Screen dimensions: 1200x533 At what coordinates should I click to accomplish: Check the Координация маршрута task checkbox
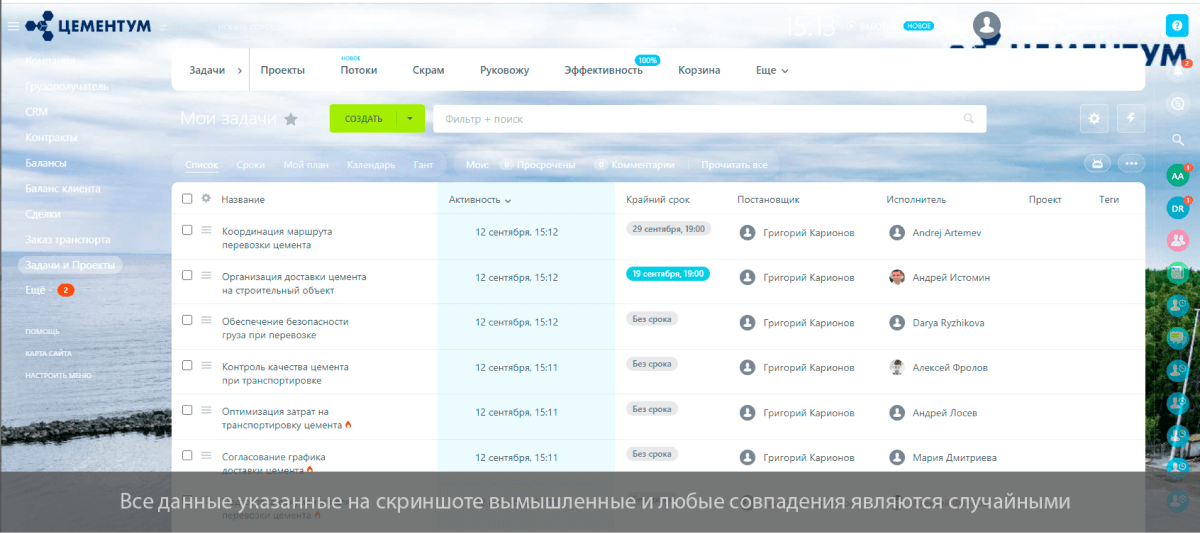[x=187, y=230]
